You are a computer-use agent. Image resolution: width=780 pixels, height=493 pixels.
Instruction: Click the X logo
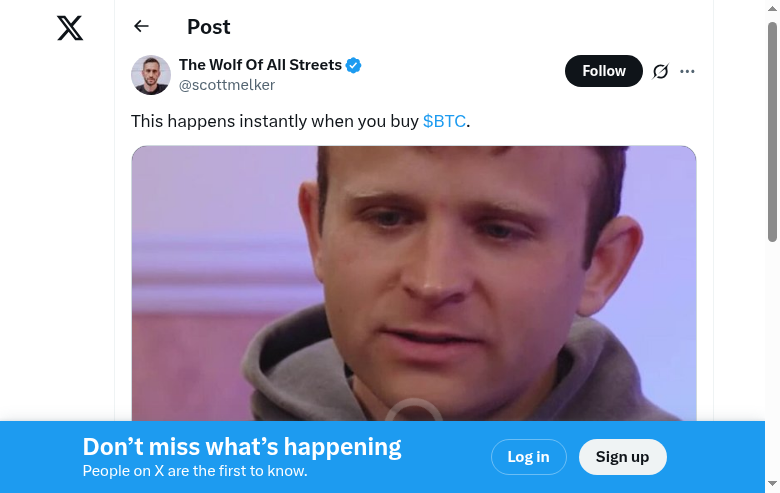coord(70,28)
